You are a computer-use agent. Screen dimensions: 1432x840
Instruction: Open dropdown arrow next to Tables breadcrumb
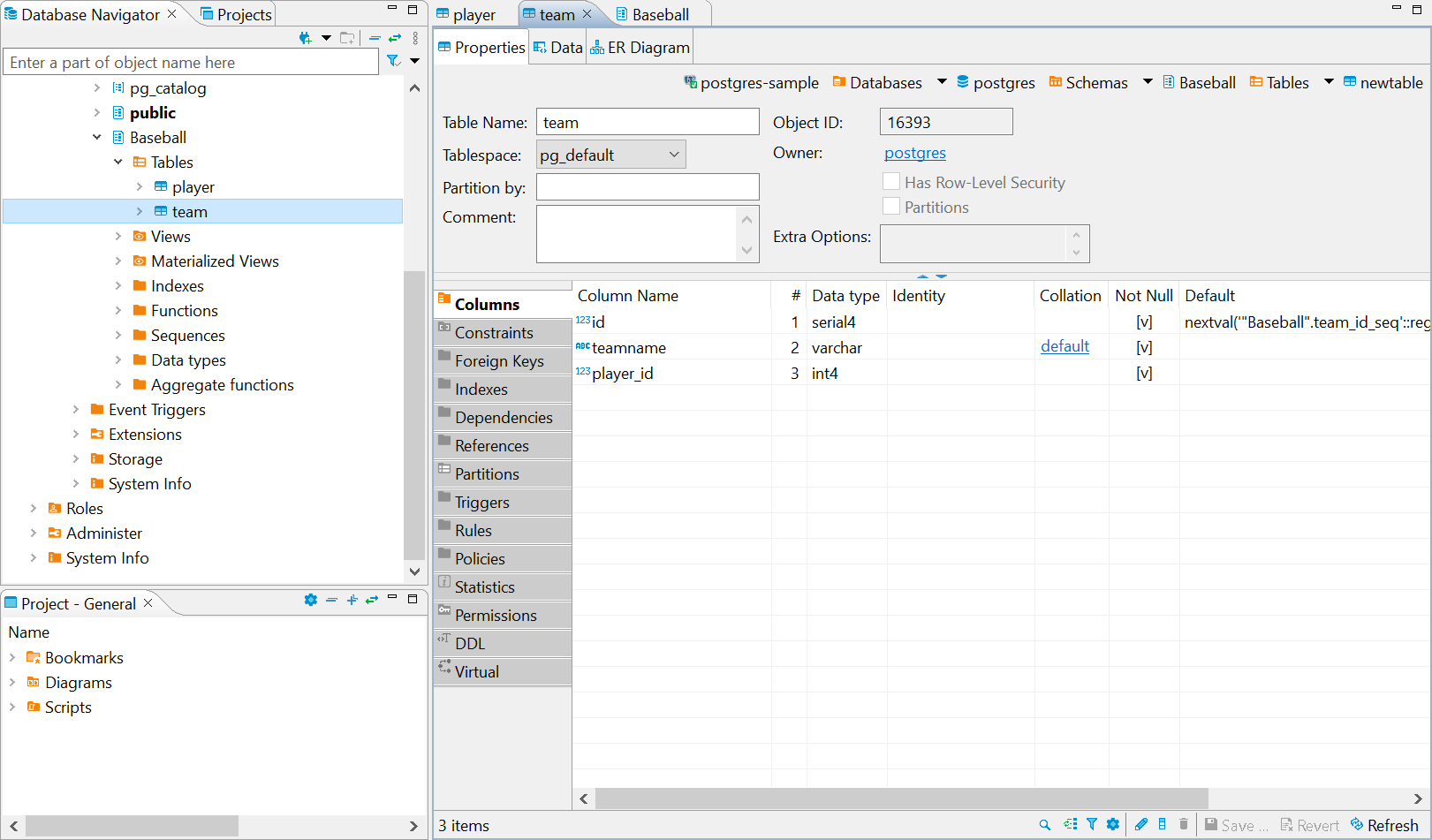[1329, 81]
